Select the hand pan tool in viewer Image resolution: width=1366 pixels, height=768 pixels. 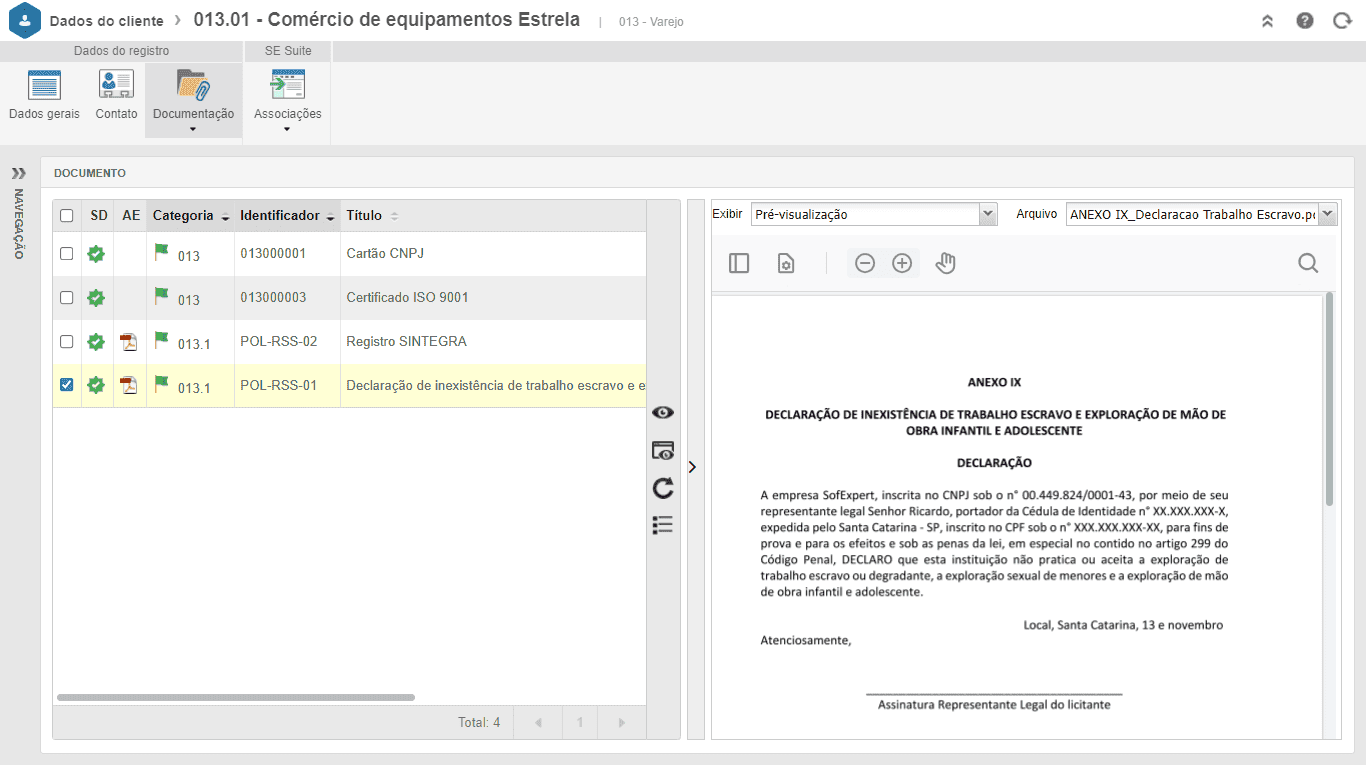click(945, 263)
